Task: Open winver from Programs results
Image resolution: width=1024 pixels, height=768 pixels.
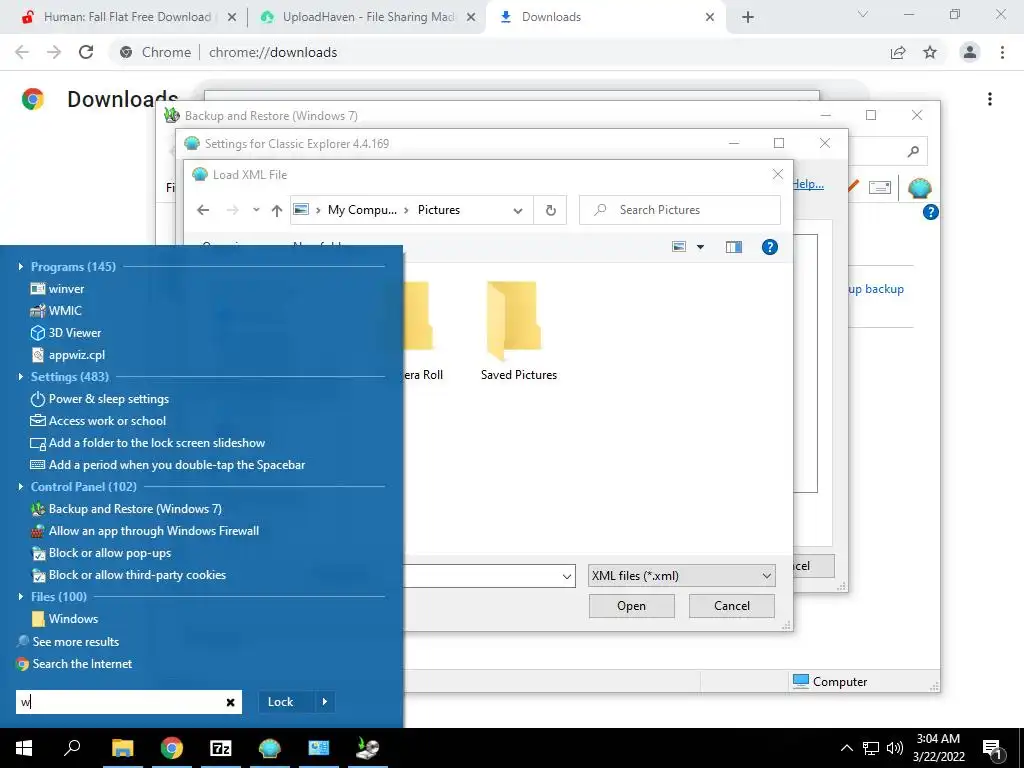Action: (57, 289)
